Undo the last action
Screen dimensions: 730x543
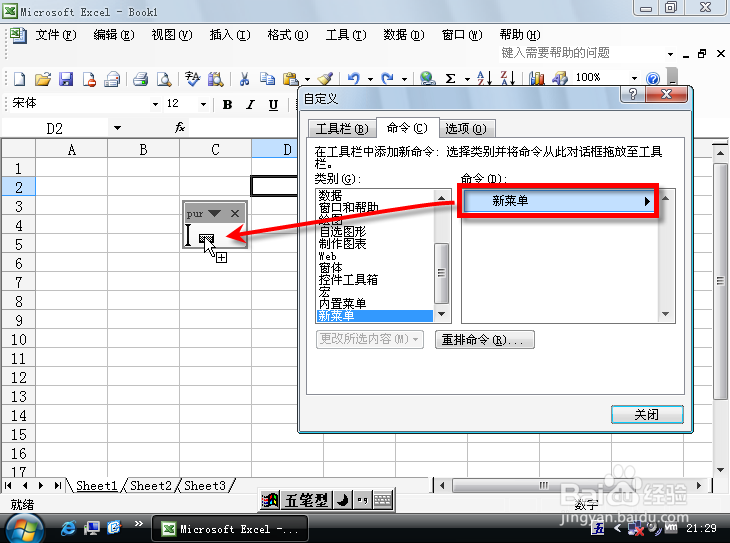point(354,79)
